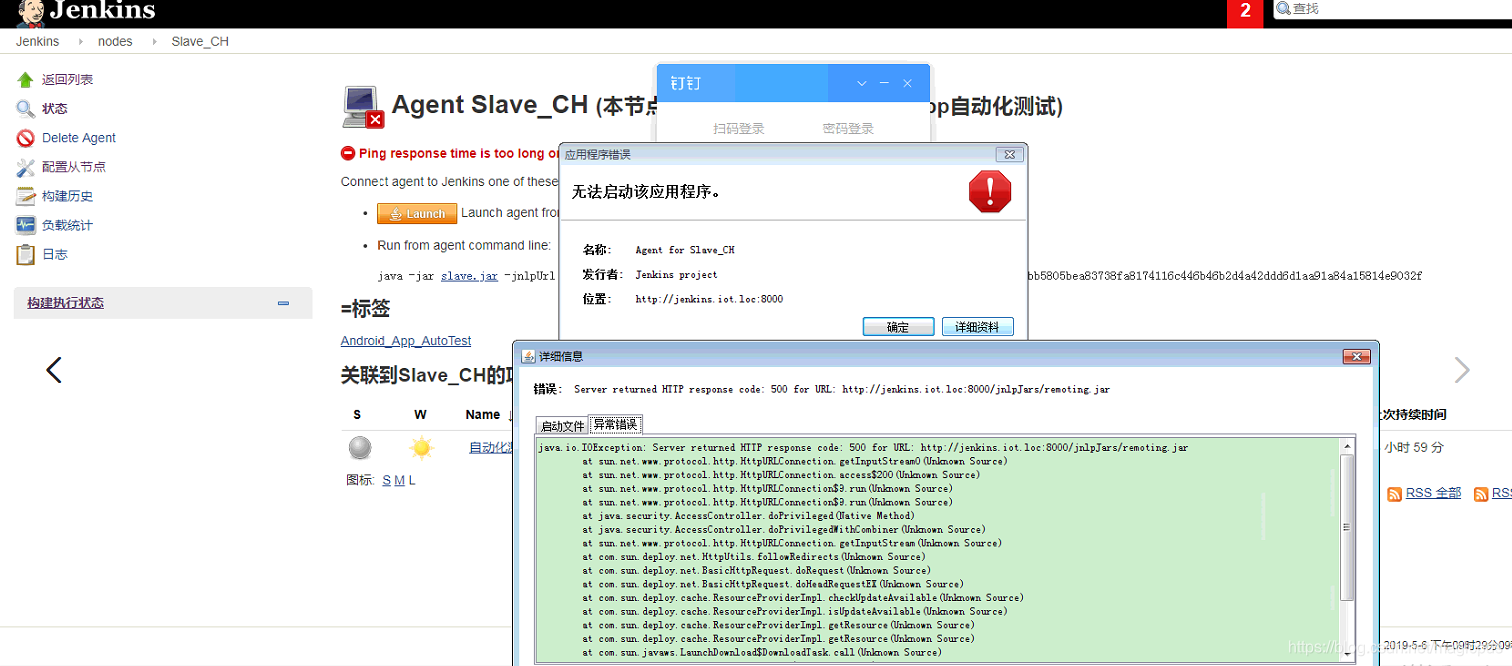
Task: Open the nodes breadcrumb link
Action: pos(115,41)
